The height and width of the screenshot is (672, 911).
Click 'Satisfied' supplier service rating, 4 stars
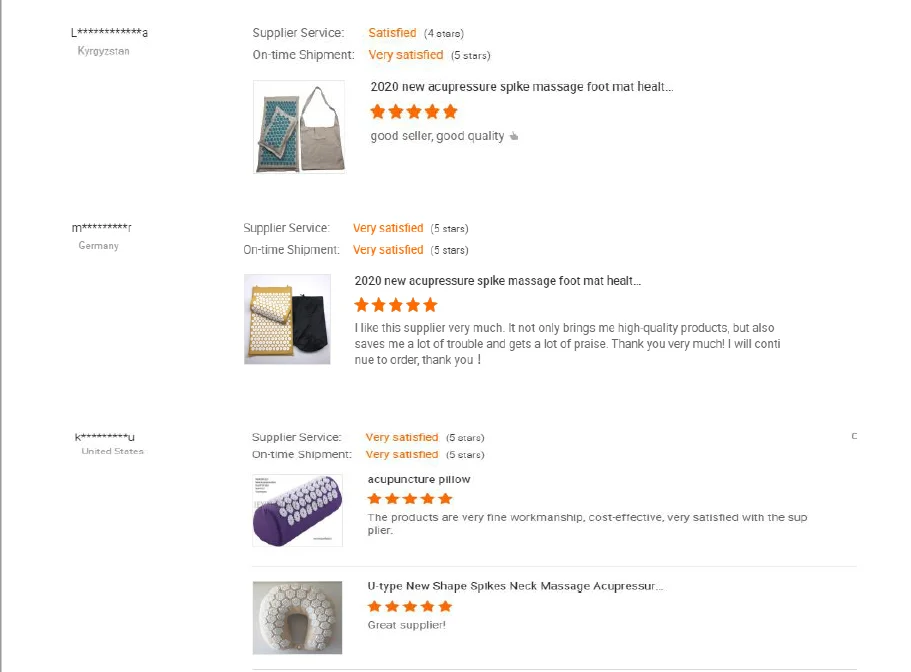pos(392,33)
